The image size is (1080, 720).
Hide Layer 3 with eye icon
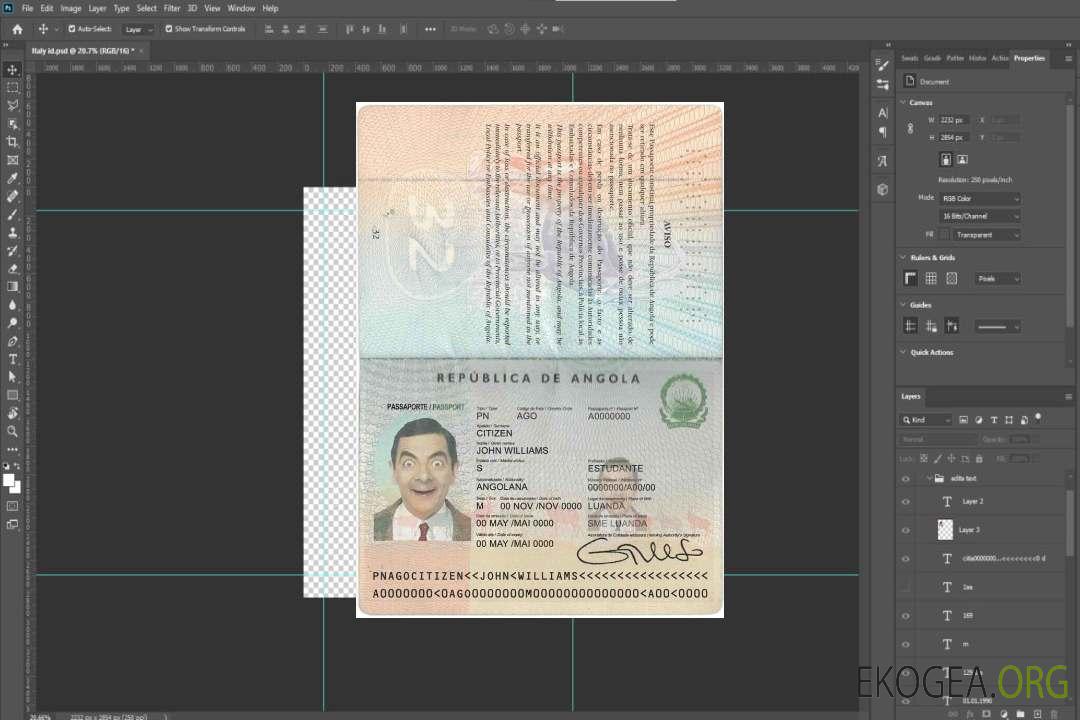(x=906, y=531)
